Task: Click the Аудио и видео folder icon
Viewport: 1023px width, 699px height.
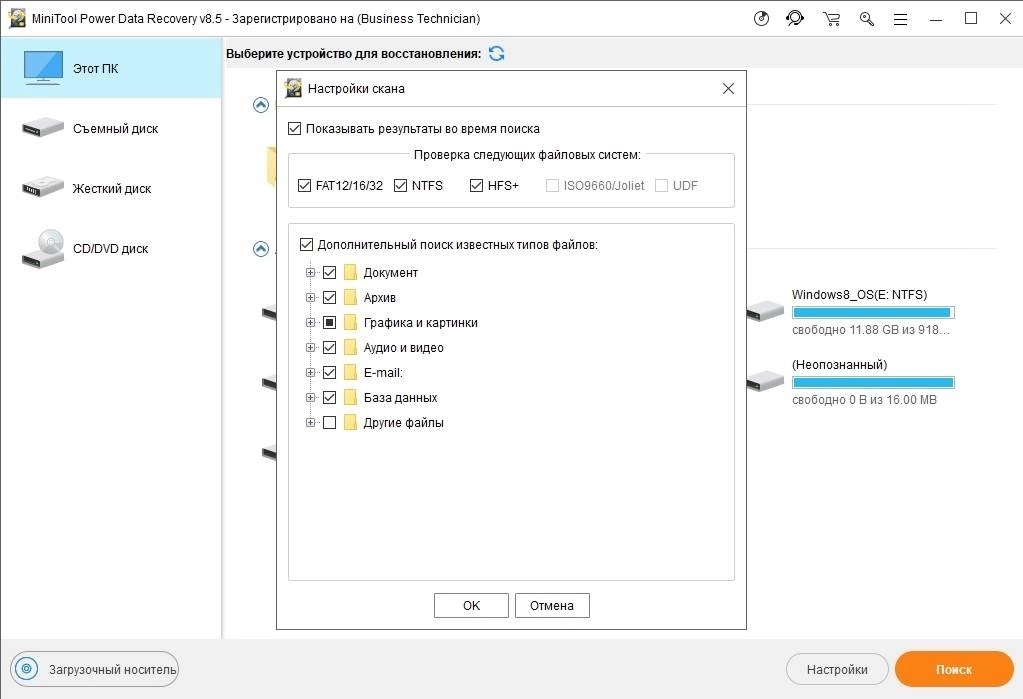Action: 351,347
